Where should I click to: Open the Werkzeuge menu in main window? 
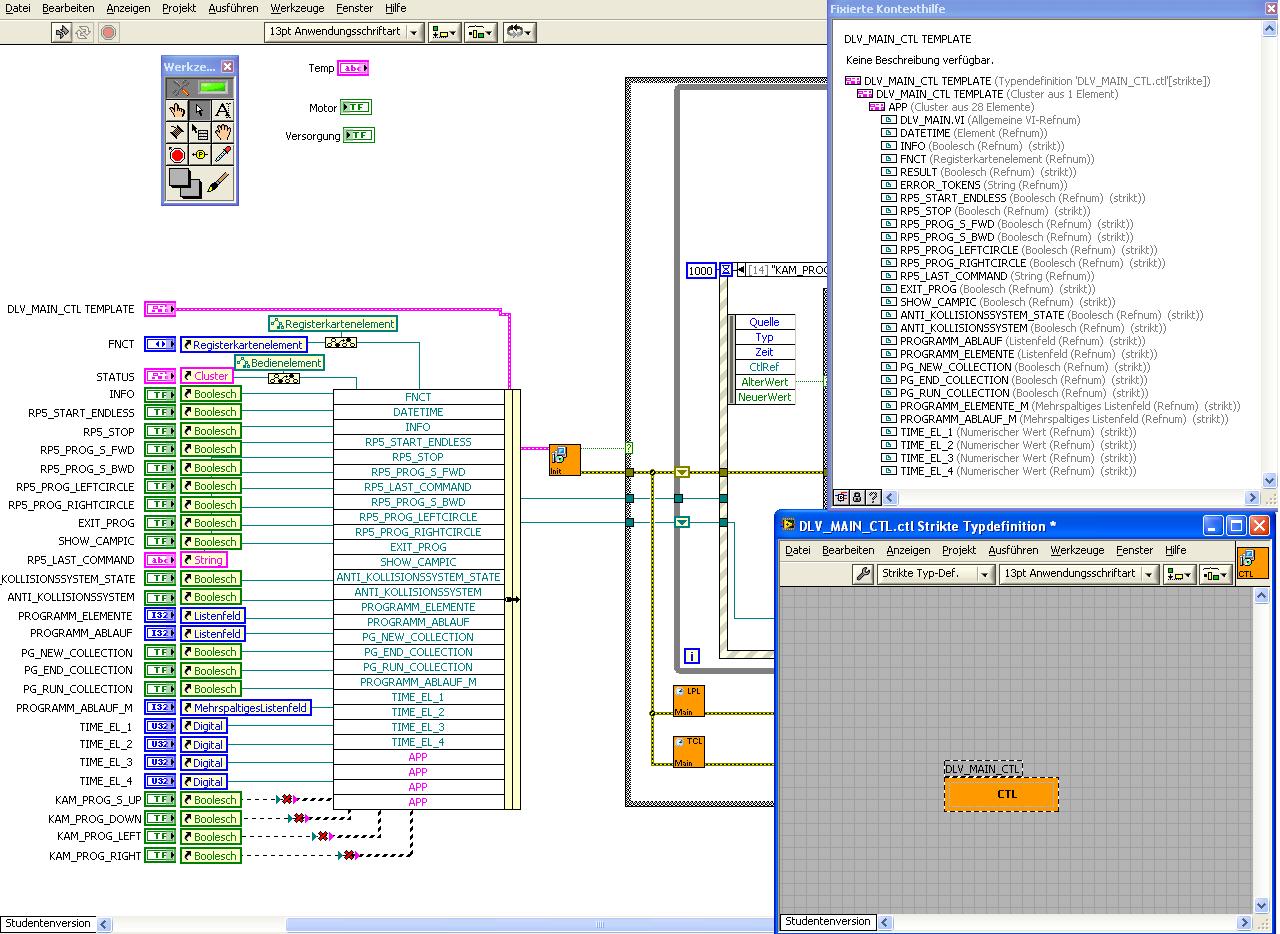tap(297, 8)
